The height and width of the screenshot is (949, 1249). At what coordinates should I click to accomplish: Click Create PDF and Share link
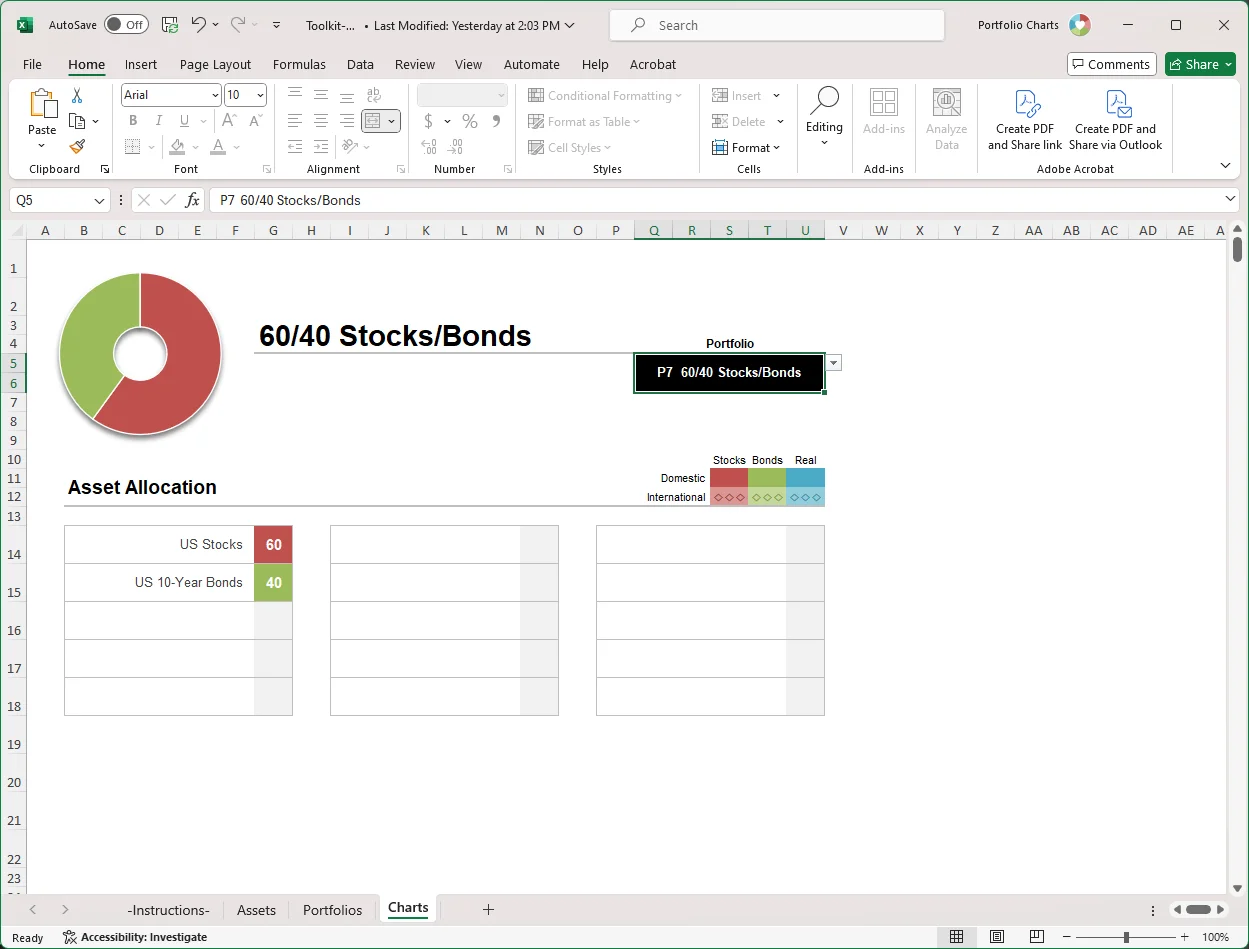pos(1025,120)
